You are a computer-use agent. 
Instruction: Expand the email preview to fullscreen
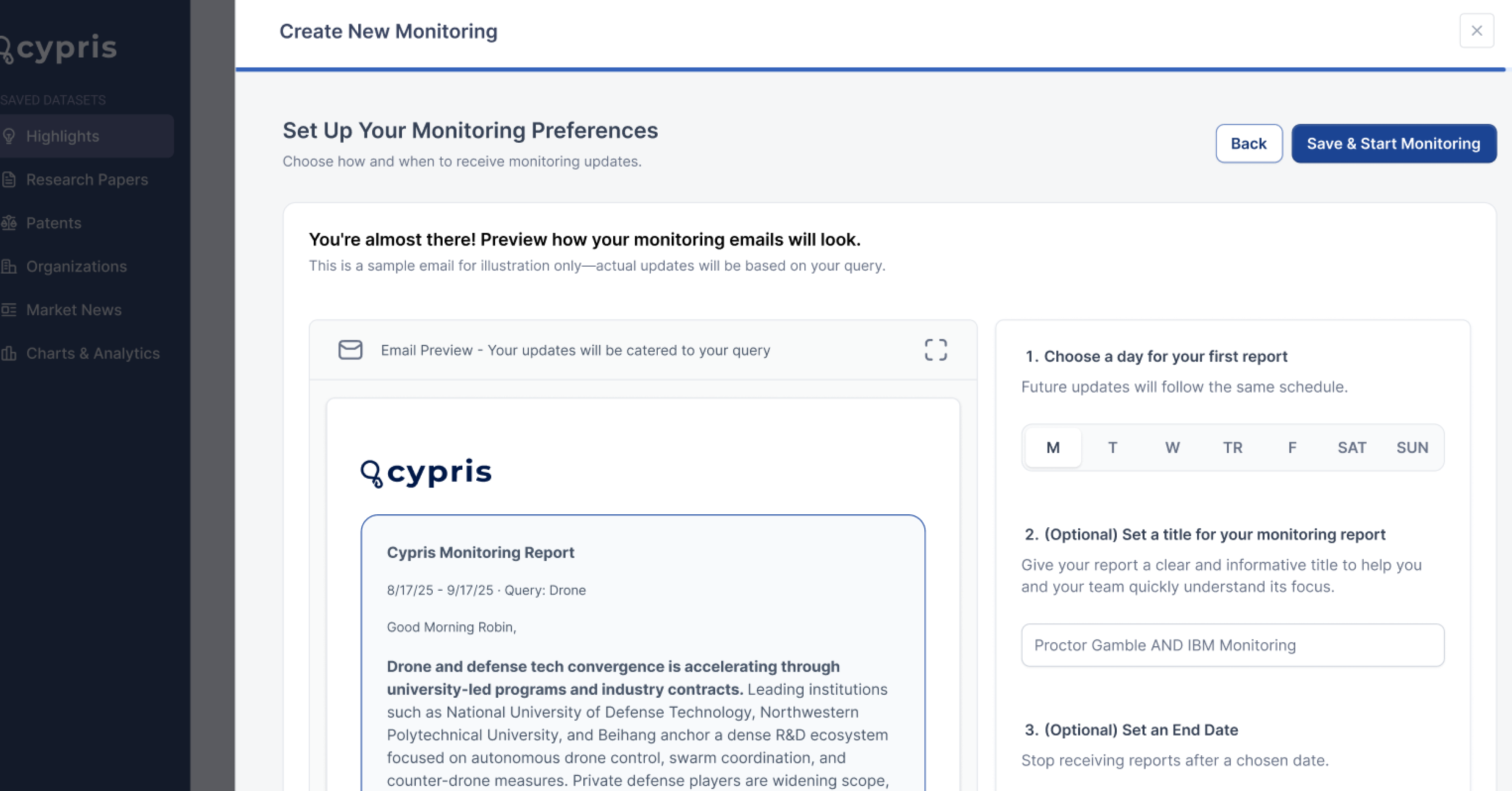936,350
